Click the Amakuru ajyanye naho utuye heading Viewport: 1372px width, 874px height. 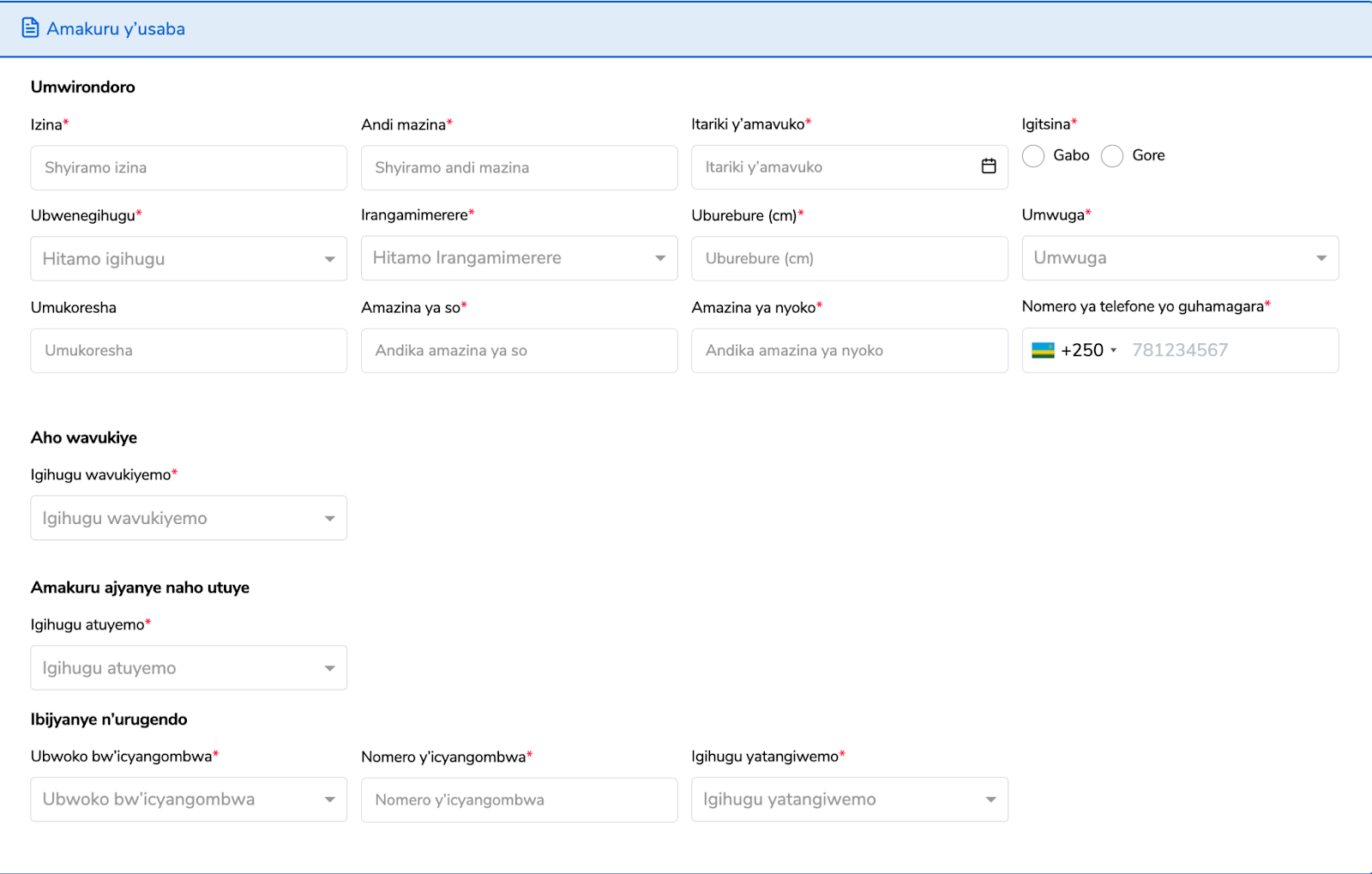coord(140,588)
